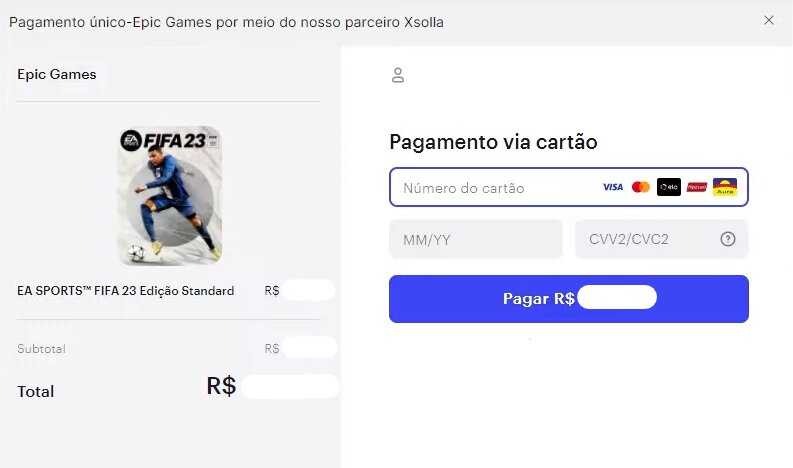This screenshot has height=468, width=793.
Task: Click the Aura card logo
Action: coord(725,187)
